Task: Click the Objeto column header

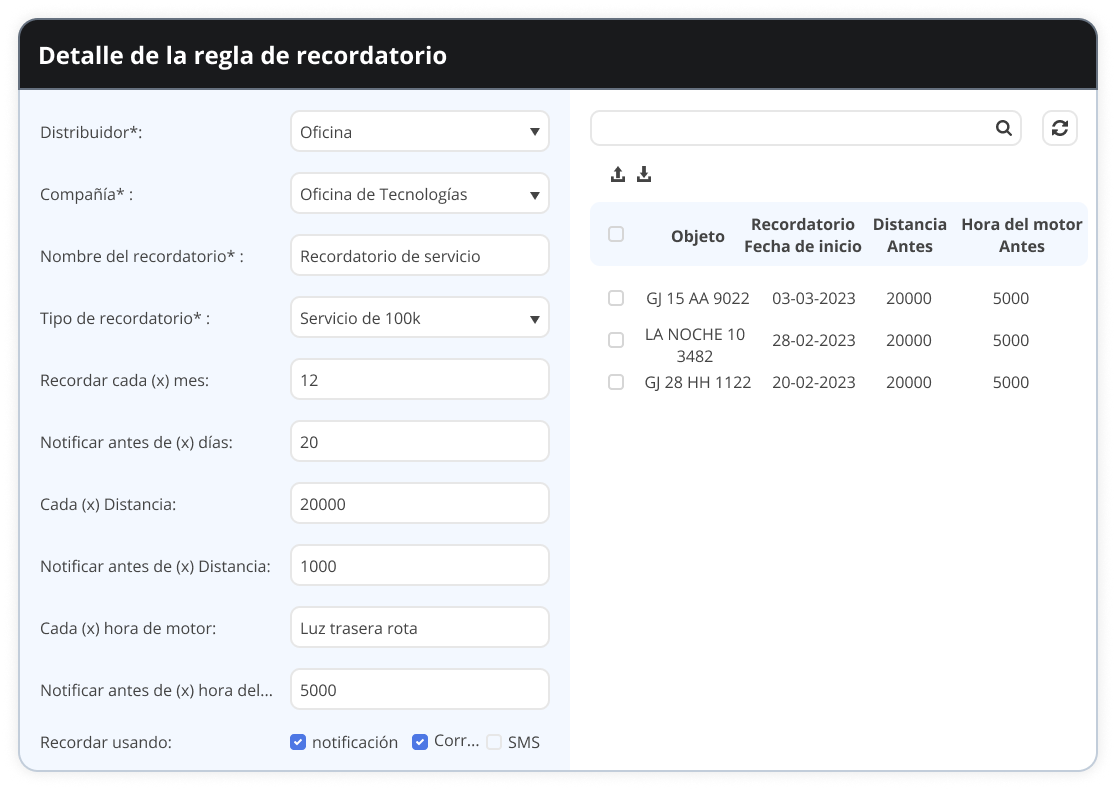Action: coord(697,237)
